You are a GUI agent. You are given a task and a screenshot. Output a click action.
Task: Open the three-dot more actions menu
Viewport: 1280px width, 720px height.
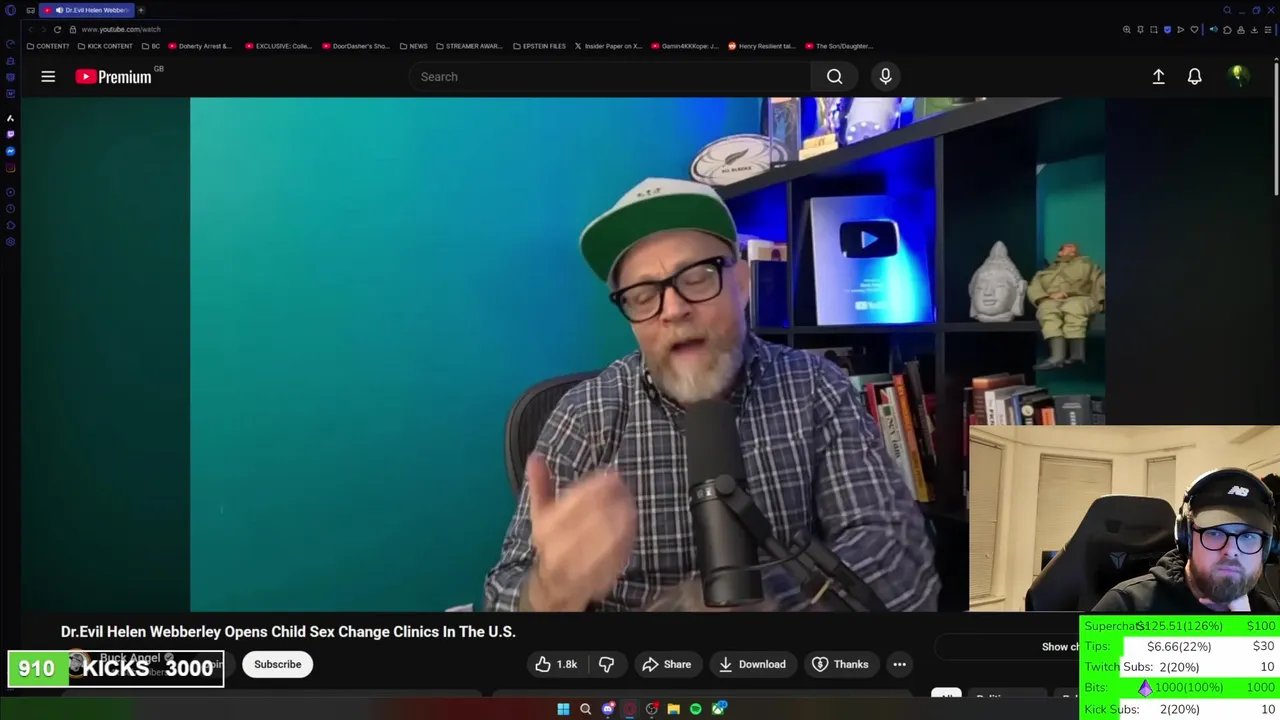coord(899,664)
